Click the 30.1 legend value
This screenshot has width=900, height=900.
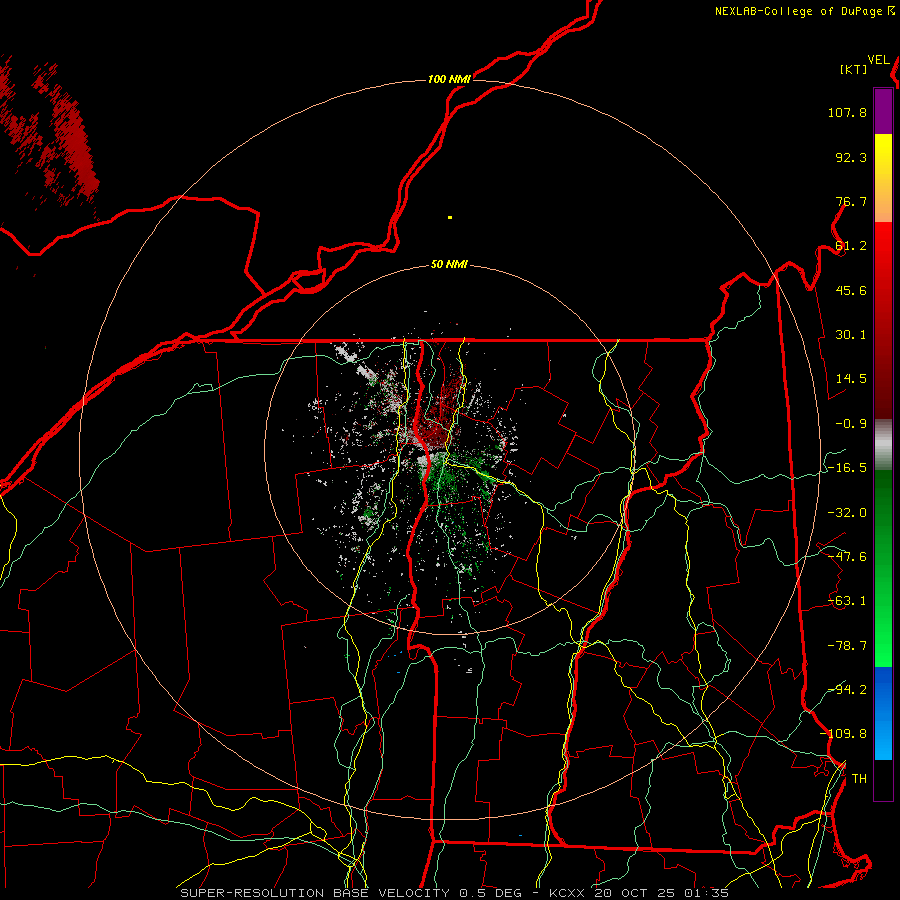[851, 335]
